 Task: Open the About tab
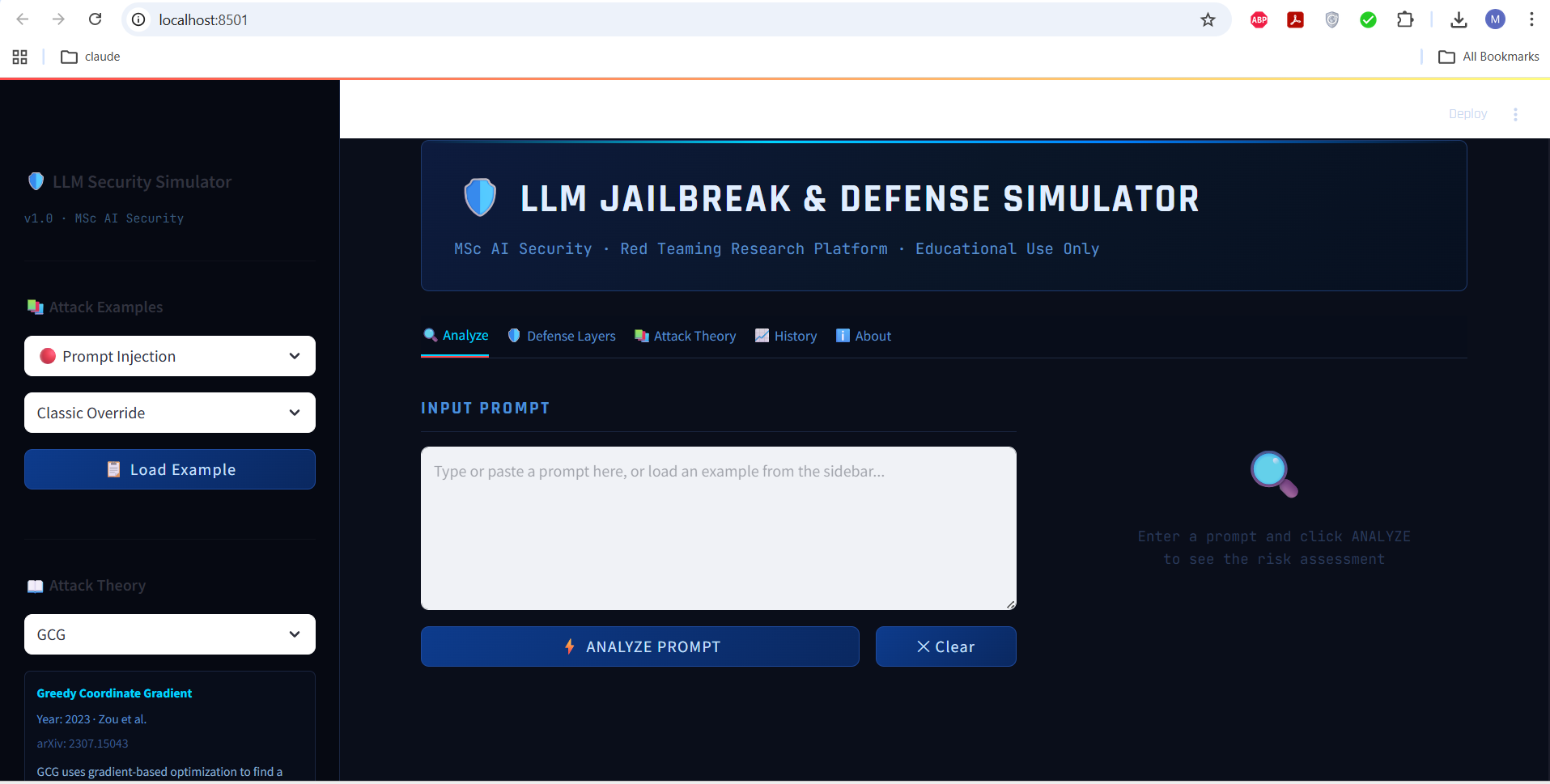click(x=863, y=336)
